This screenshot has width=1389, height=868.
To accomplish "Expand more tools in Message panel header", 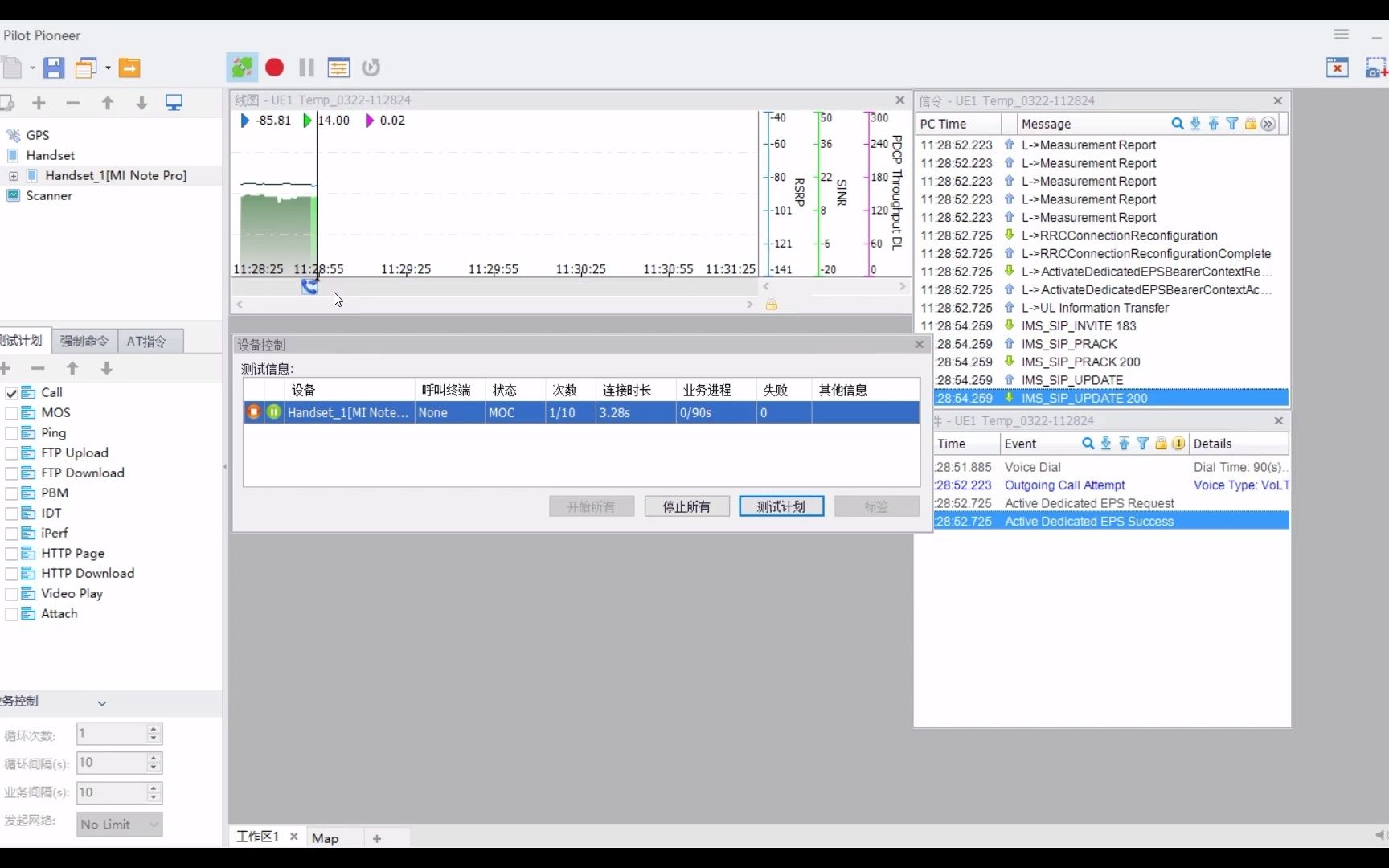I will coord(1268,124).
